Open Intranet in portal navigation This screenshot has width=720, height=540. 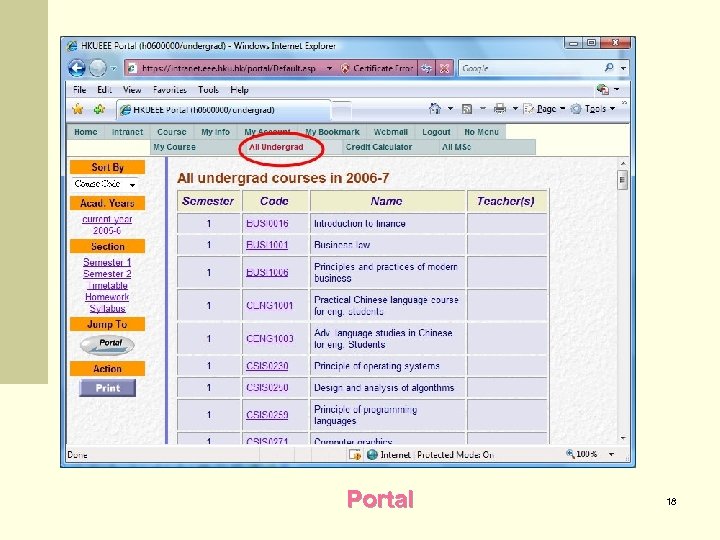pyautogui.click(x=127, y=132)
